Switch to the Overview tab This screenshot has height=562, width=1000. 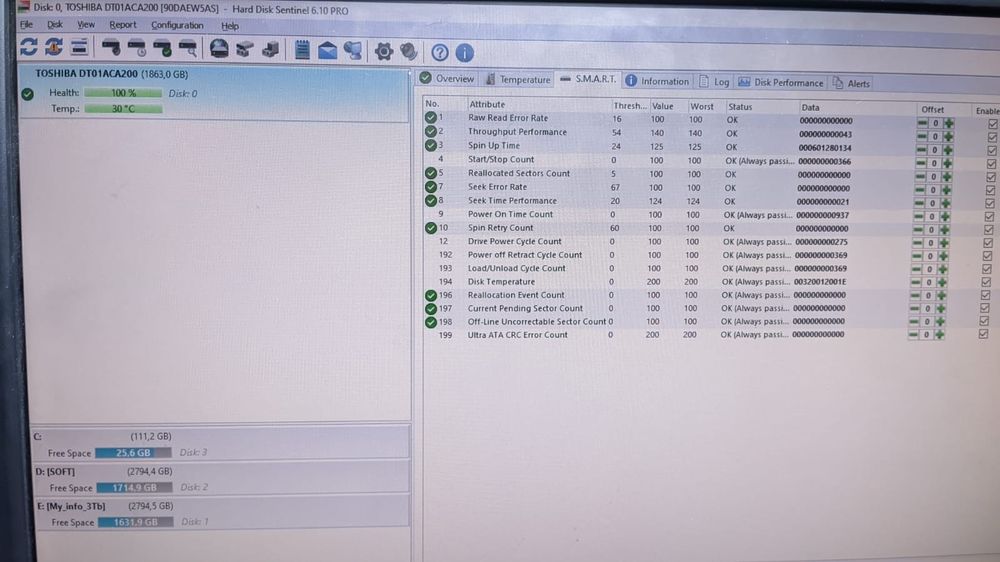pos(447,78)
